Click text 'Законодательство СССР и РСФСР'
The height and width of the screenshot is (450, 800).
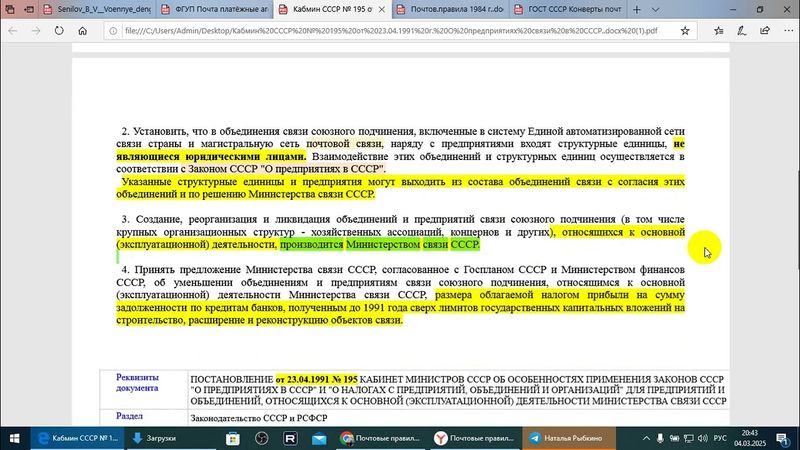(x=259, y=418)
